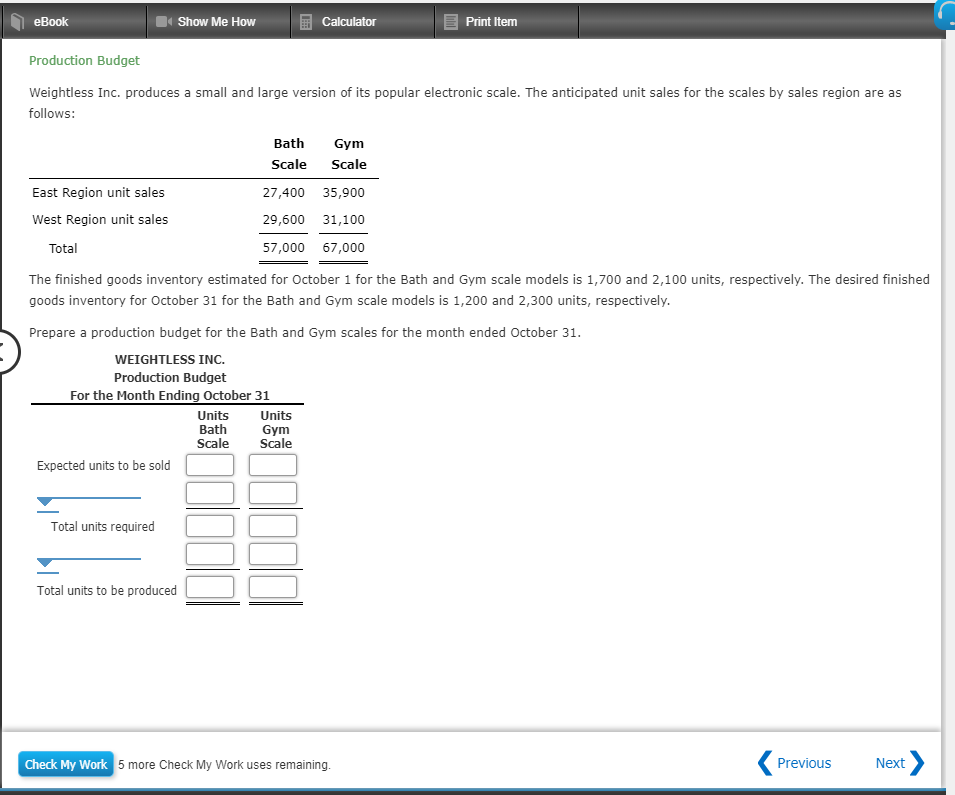Click the Previous chevron arrow icon
Screen dimensions: 955x795
[x=765, y=763]
